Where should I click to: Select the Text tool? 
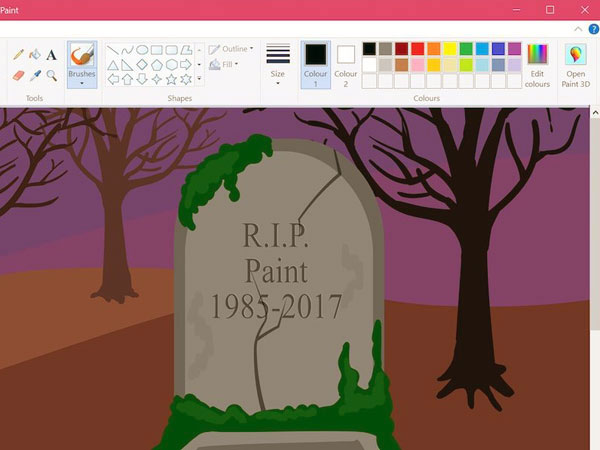pyautogui.click(x=51, y=55)
